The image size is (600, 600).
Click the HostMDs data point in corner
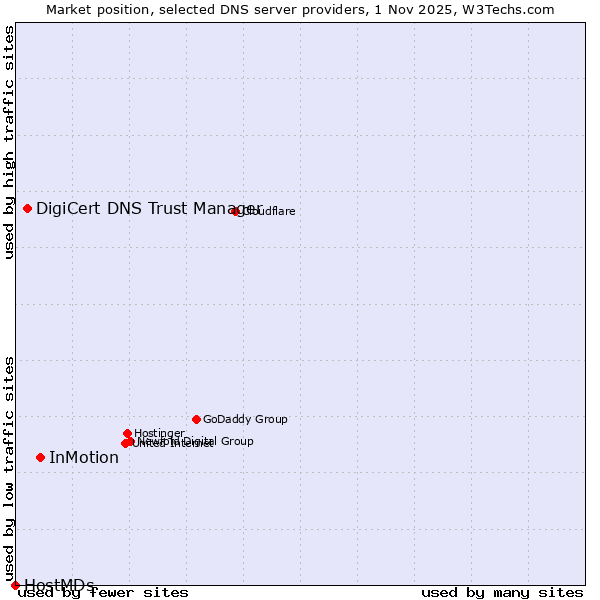(x=15, y=585)
